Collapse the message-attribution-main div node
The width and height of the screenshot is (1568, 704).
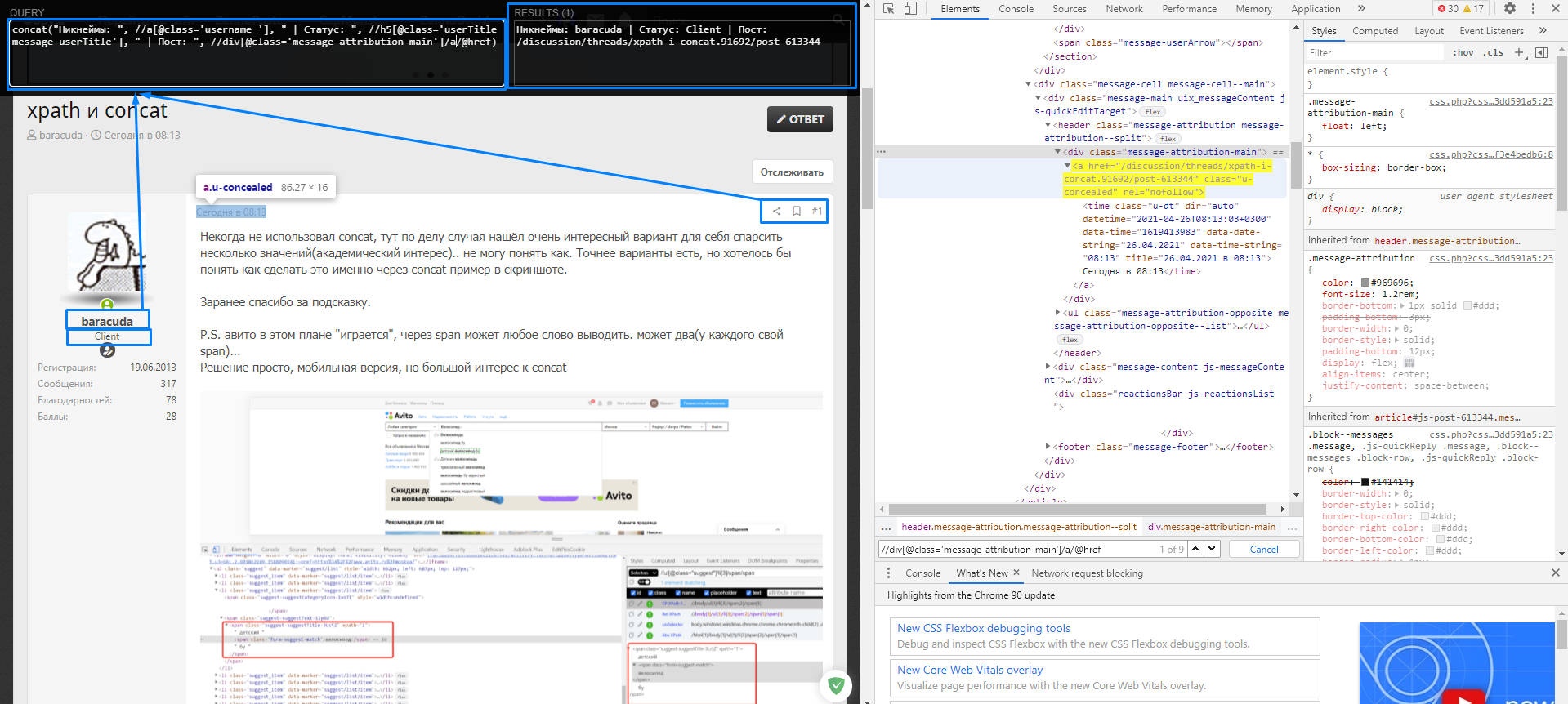point(1057,152)
